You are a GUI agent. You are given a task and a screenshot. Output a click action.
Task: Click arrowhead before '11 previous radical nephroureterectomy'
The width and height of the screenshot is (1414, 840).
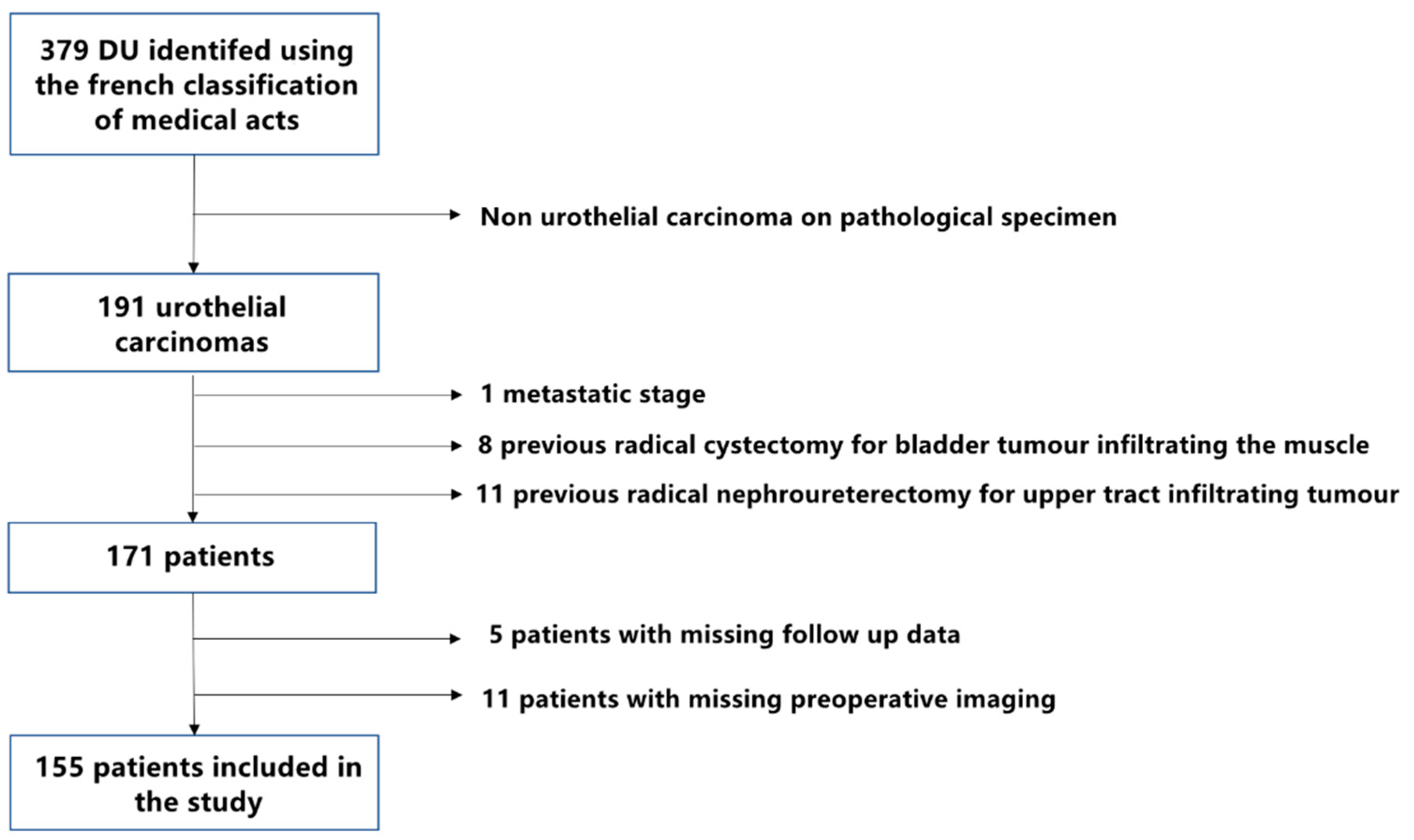(456, 495)
